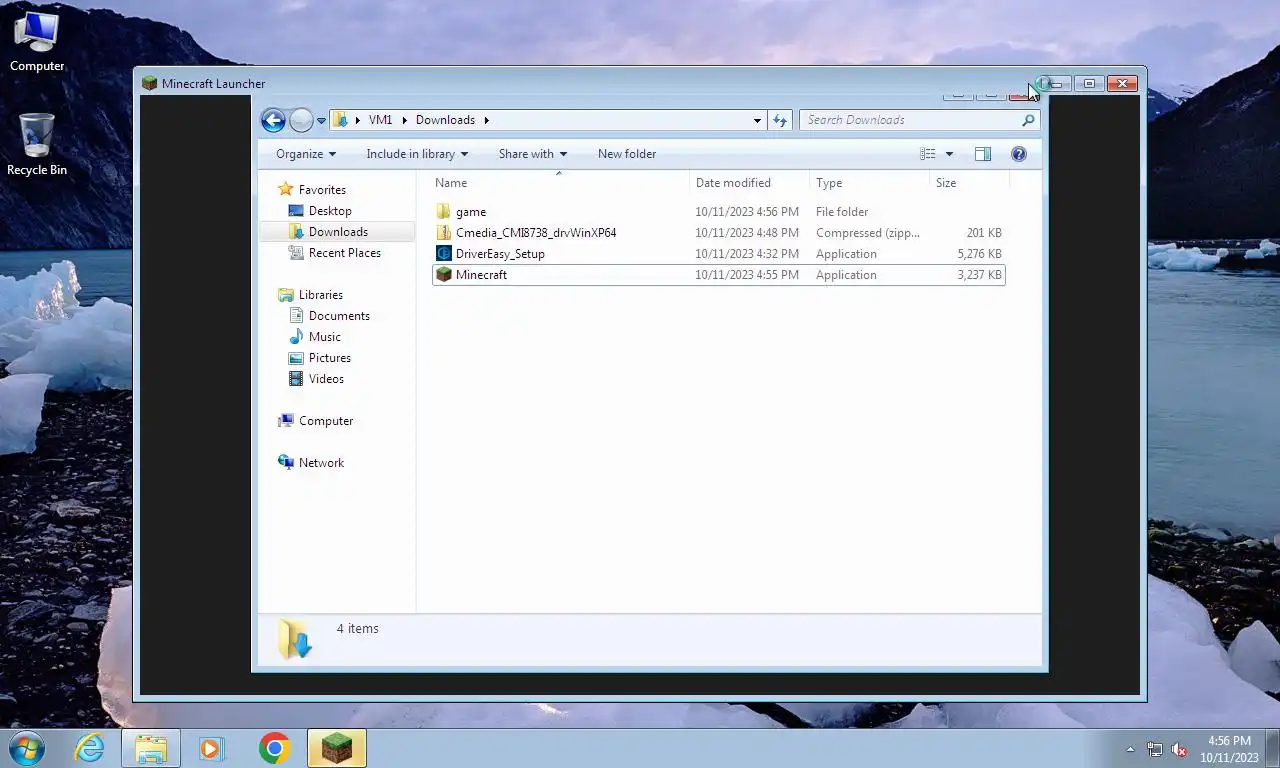Open the Share with menu
Viewport: 1280px width, 768px height.
pyautogui.click(x=533, y=154)
